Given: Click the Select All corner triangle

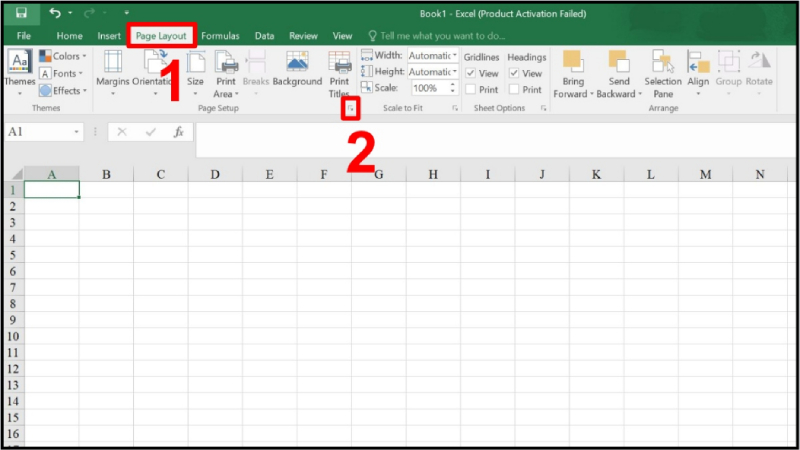Looking at the screenshot, I should 15,174.
